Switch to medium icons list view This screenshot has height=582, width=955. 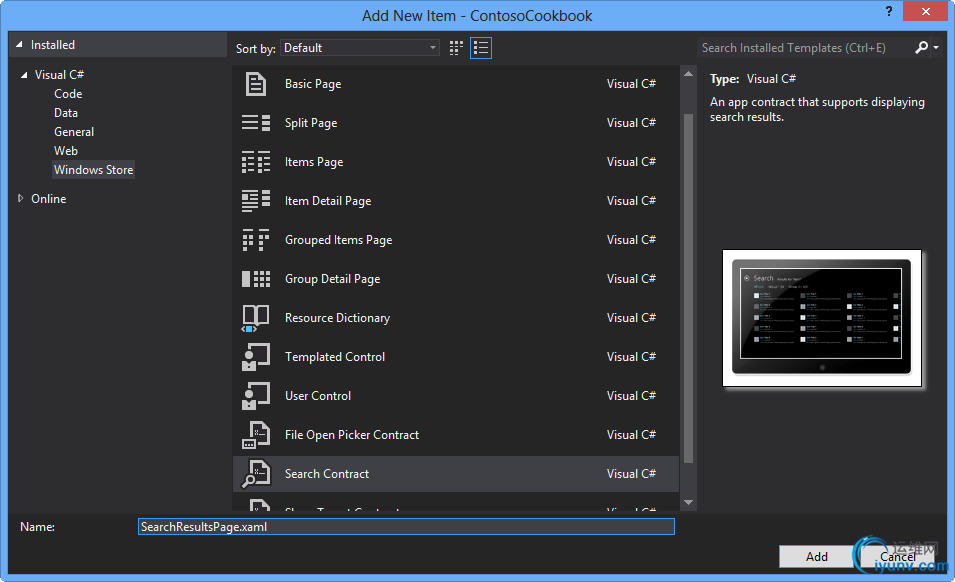point(481,48)
